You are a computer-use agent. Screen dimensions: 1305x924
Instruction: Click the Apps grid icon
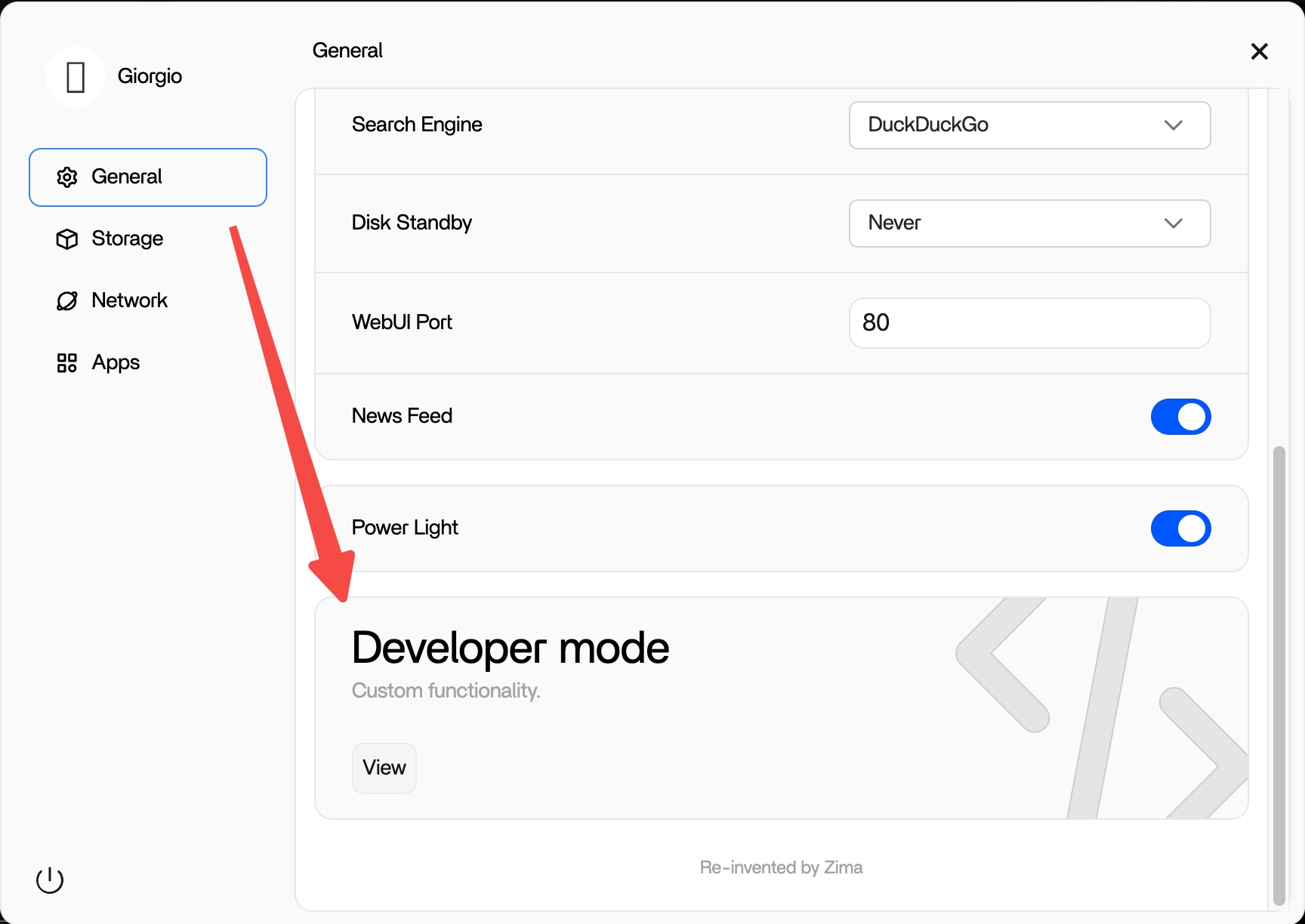coord(67,363)
